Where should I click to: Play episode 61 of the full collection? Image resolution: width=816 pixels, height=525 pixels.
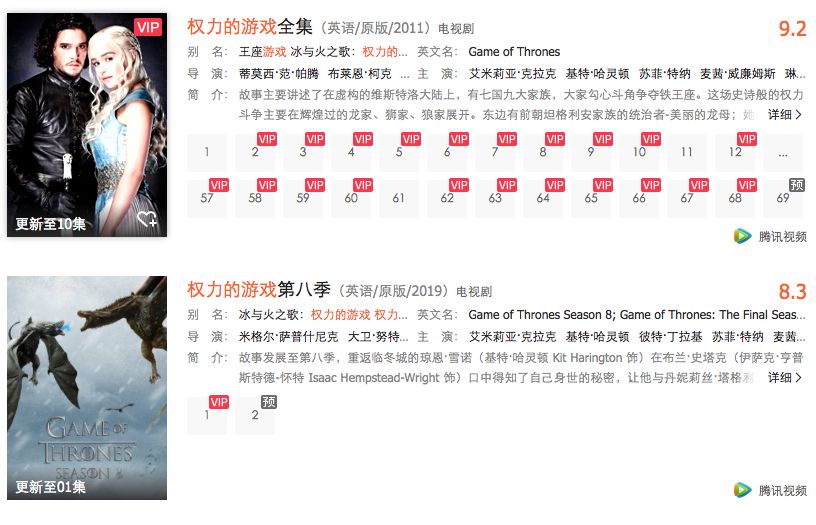point(399,198)
